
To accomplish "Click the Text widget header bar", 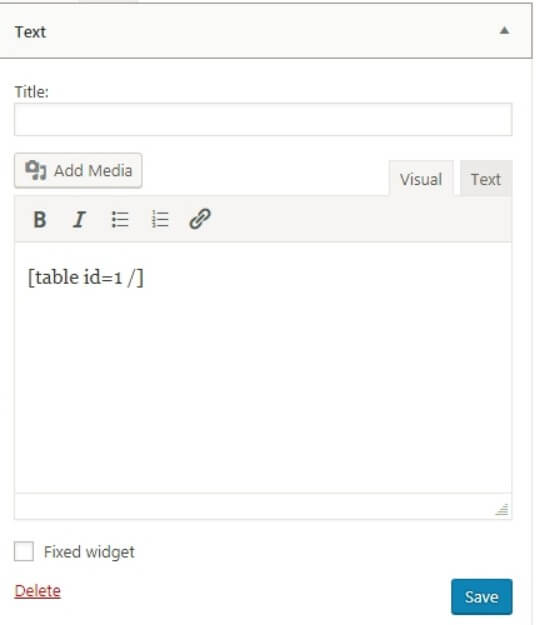I will [265, 31].
